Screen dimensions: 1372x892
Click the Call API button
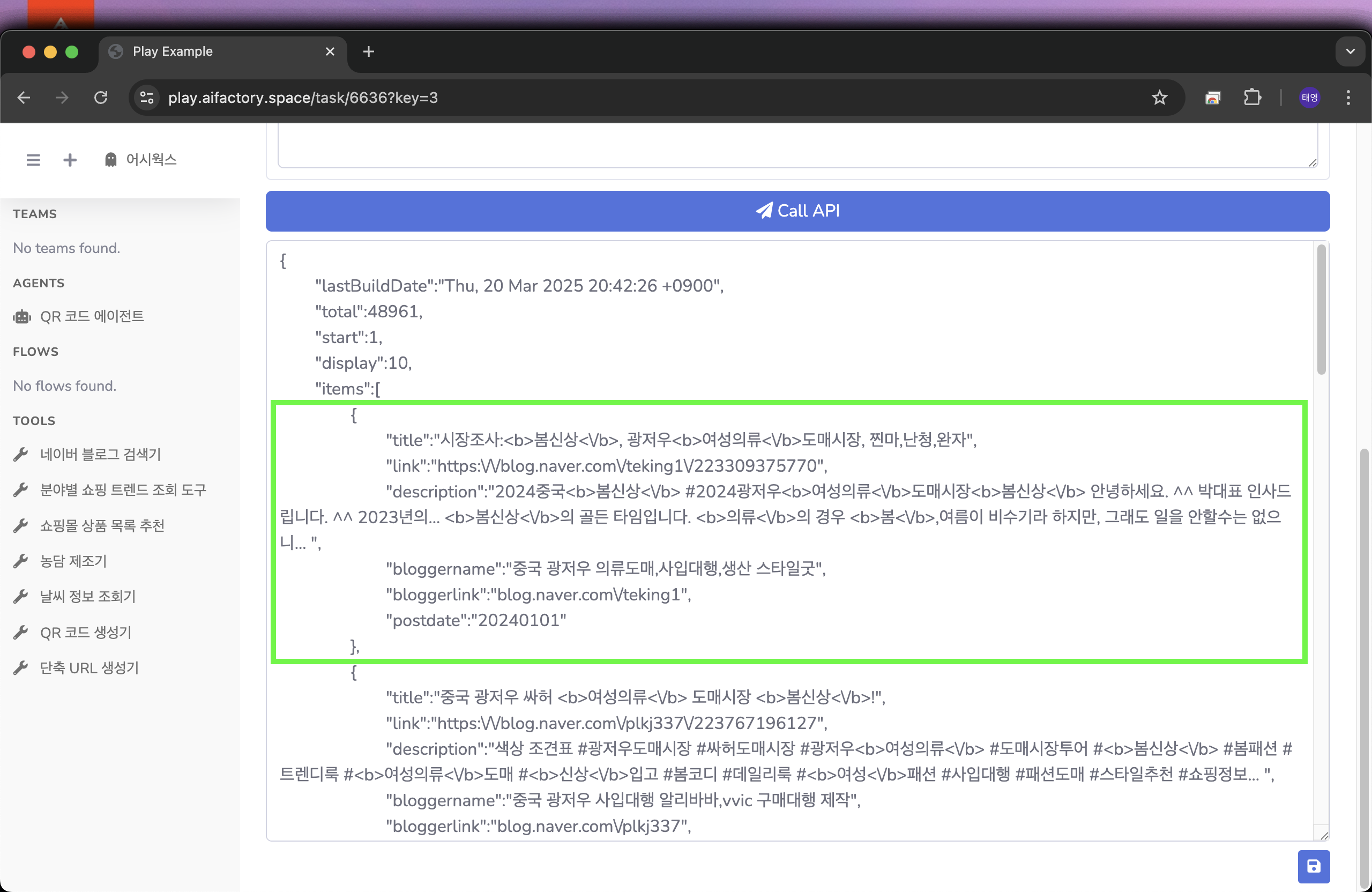pos(797,211)
